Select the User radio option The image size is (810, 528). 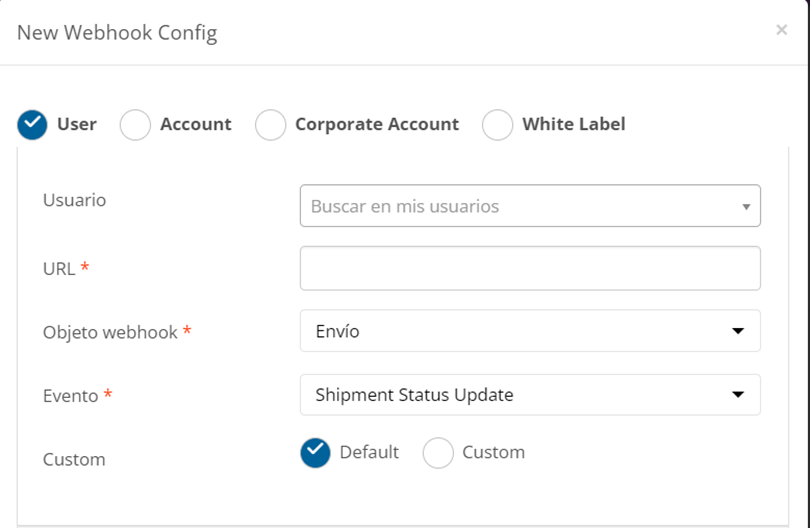coord(32,125)
